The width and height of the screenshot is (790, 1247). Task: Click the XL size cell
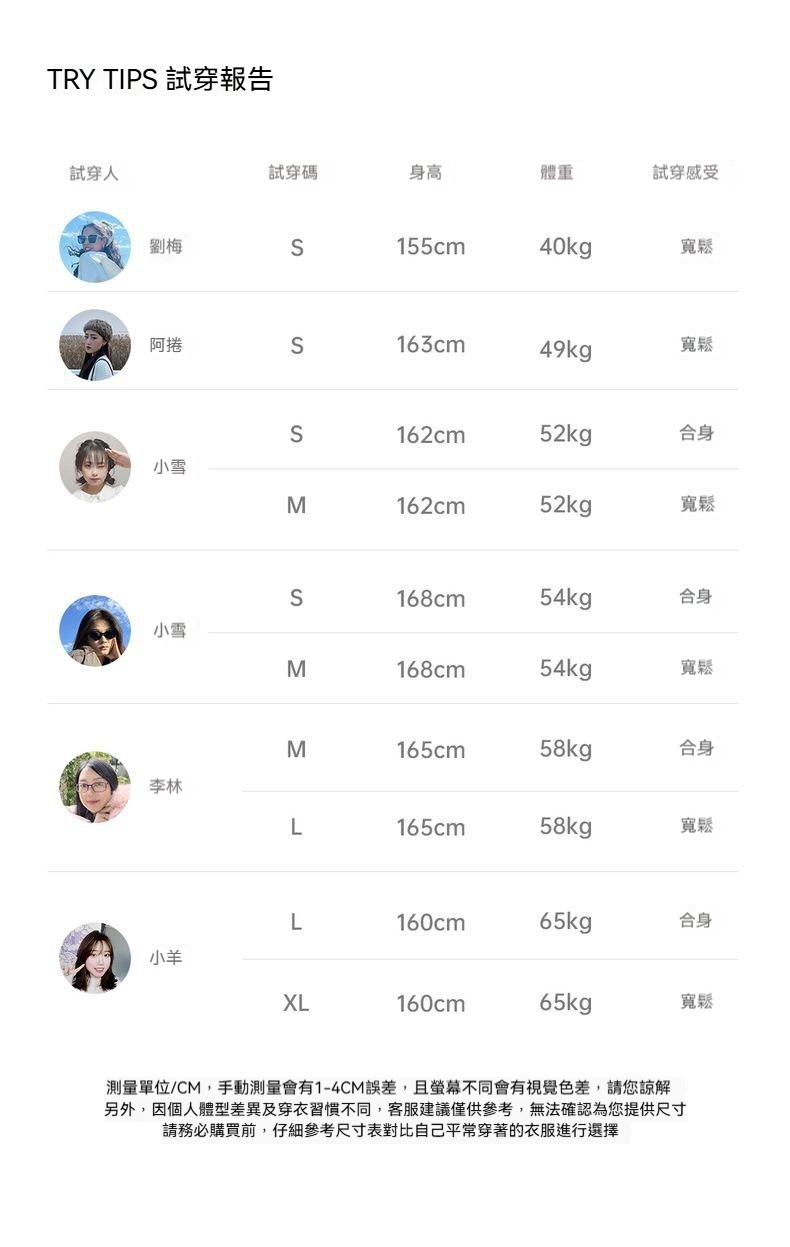[296, 1003]
